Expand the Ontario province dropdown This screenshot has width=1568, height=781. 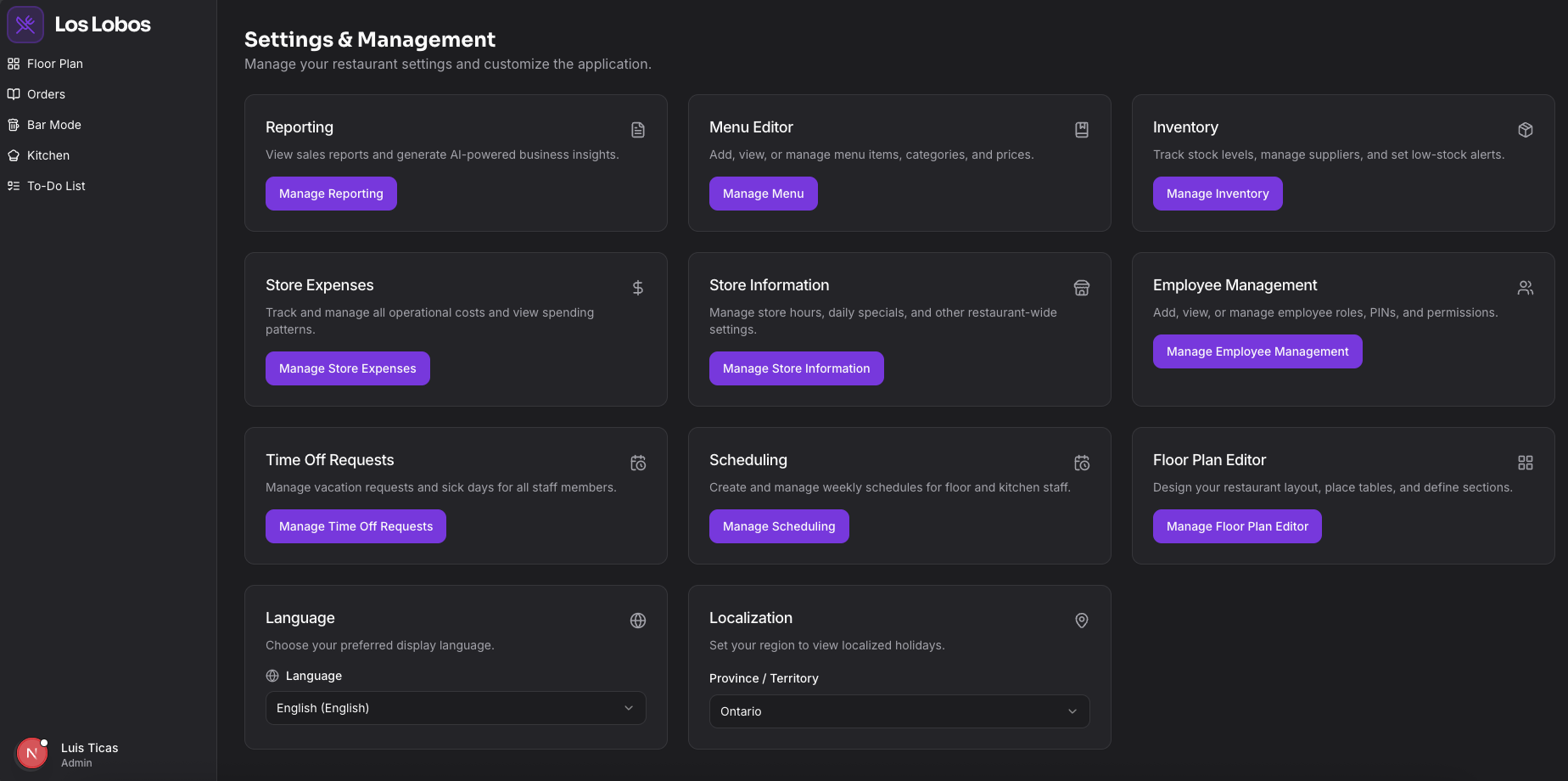pyautogui.click(x=899, y=711)
